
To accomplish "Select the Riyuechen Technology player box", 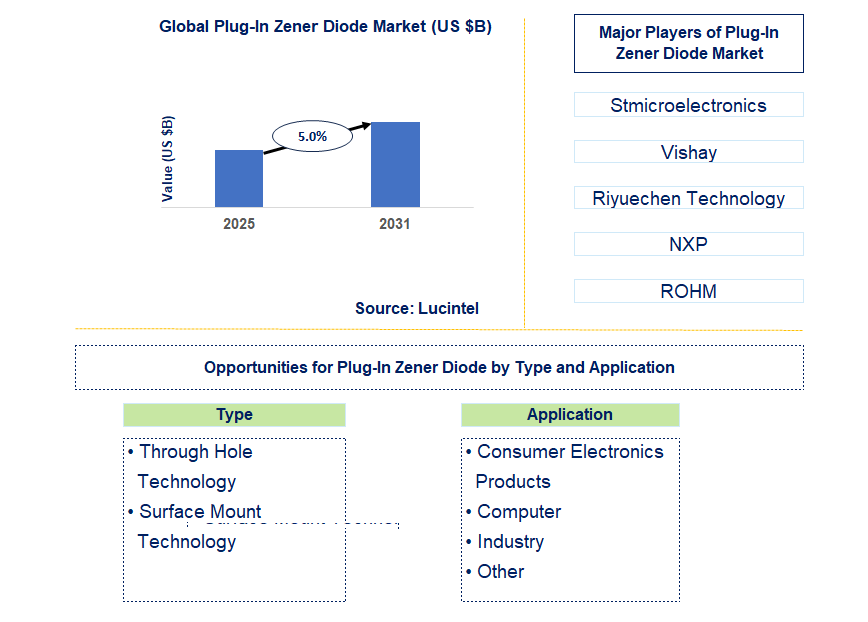I will 689,198.
